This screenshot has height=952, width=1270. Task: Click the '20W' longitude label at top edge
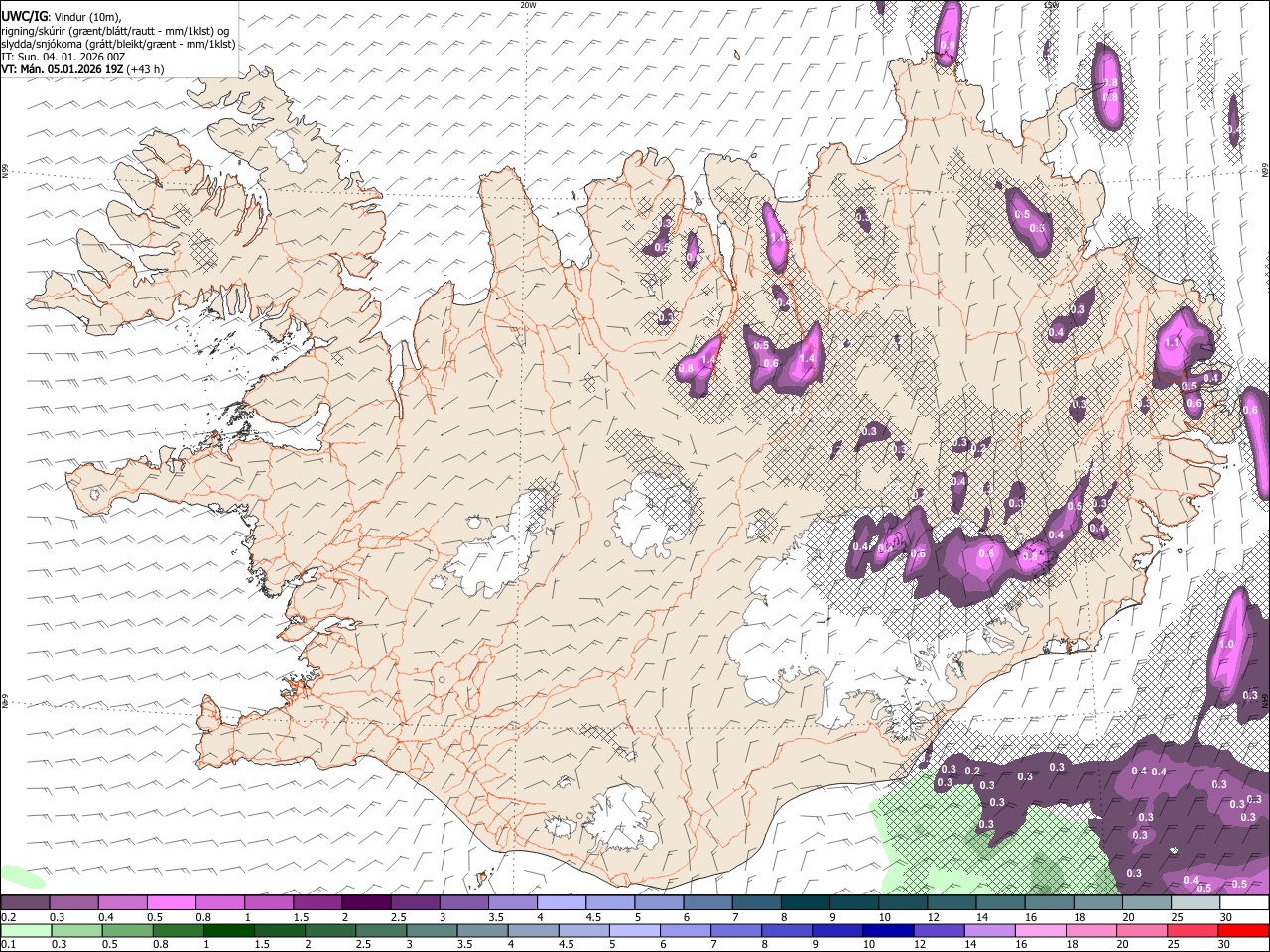point(528,5)
